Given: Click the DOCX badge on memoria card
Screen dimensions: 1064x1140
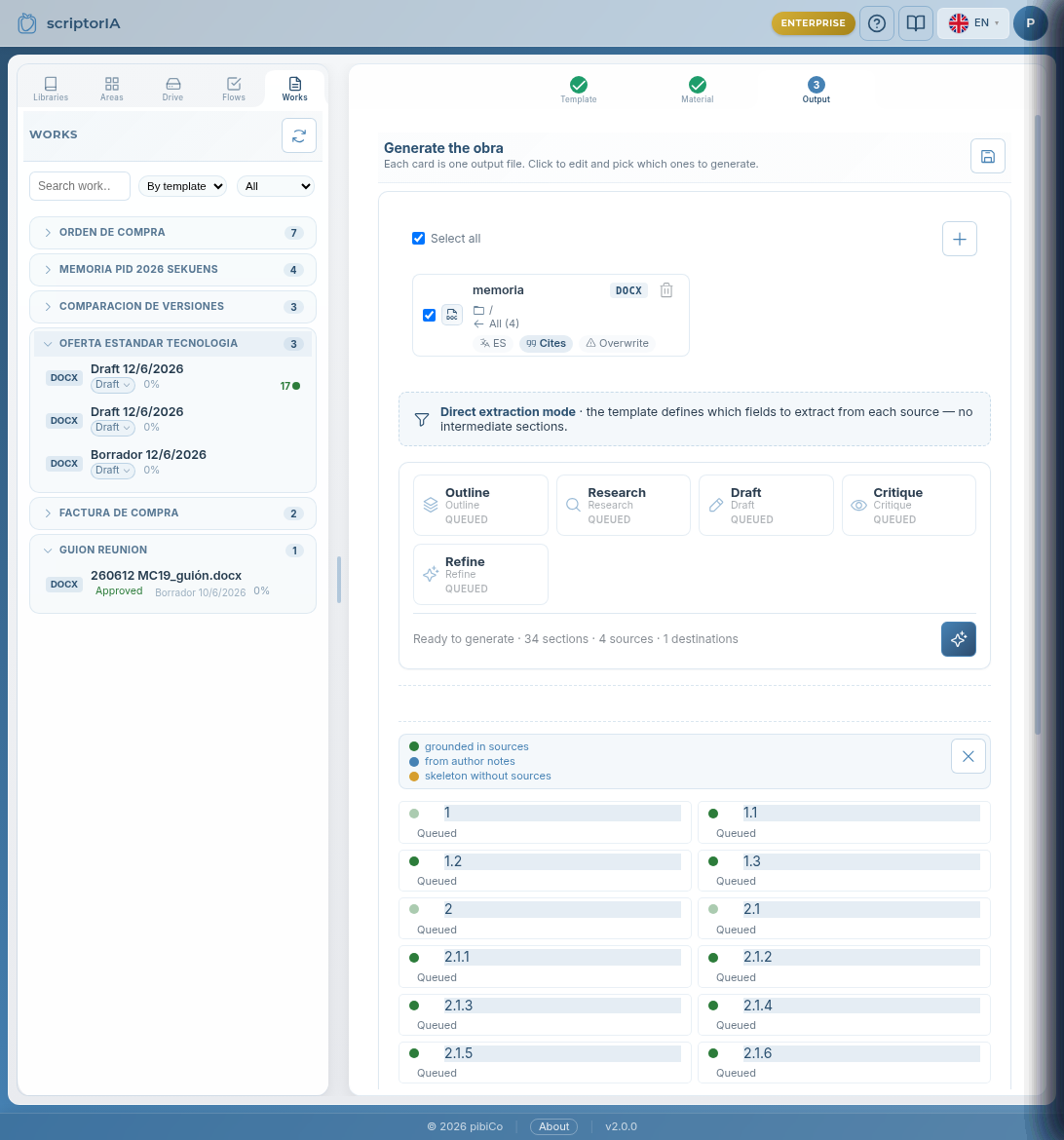Looking at the screenshot, I should (x=628, y=290).
